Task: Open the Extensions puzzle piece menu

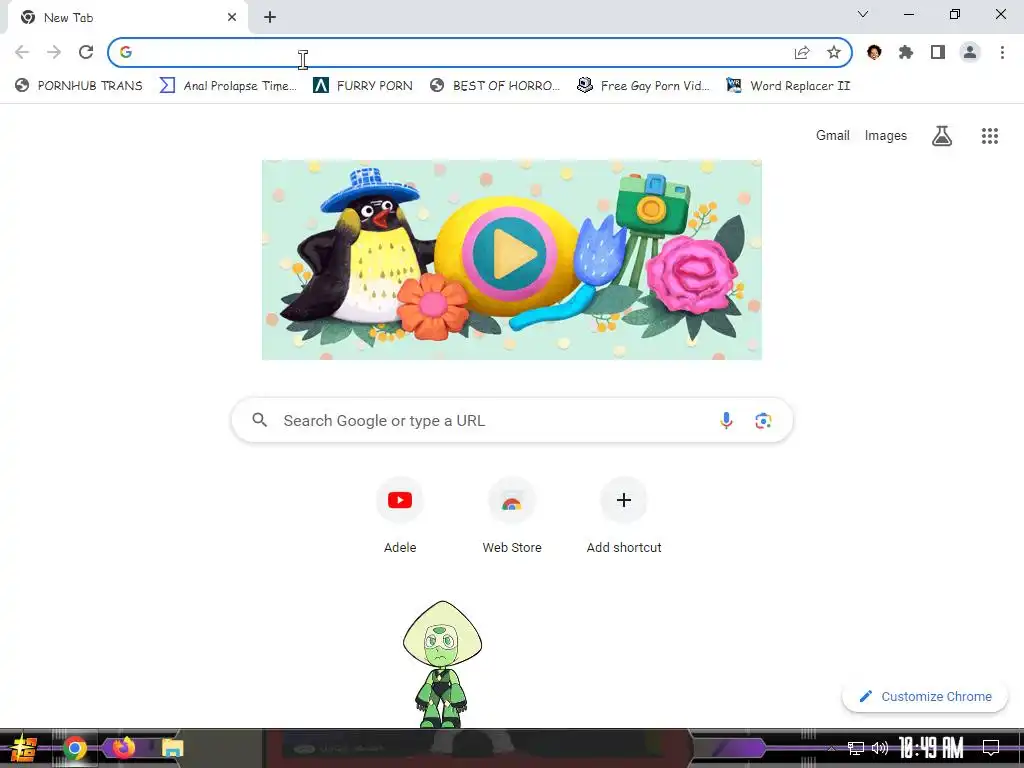Action: pyautogui.click(x=906, y=52)
